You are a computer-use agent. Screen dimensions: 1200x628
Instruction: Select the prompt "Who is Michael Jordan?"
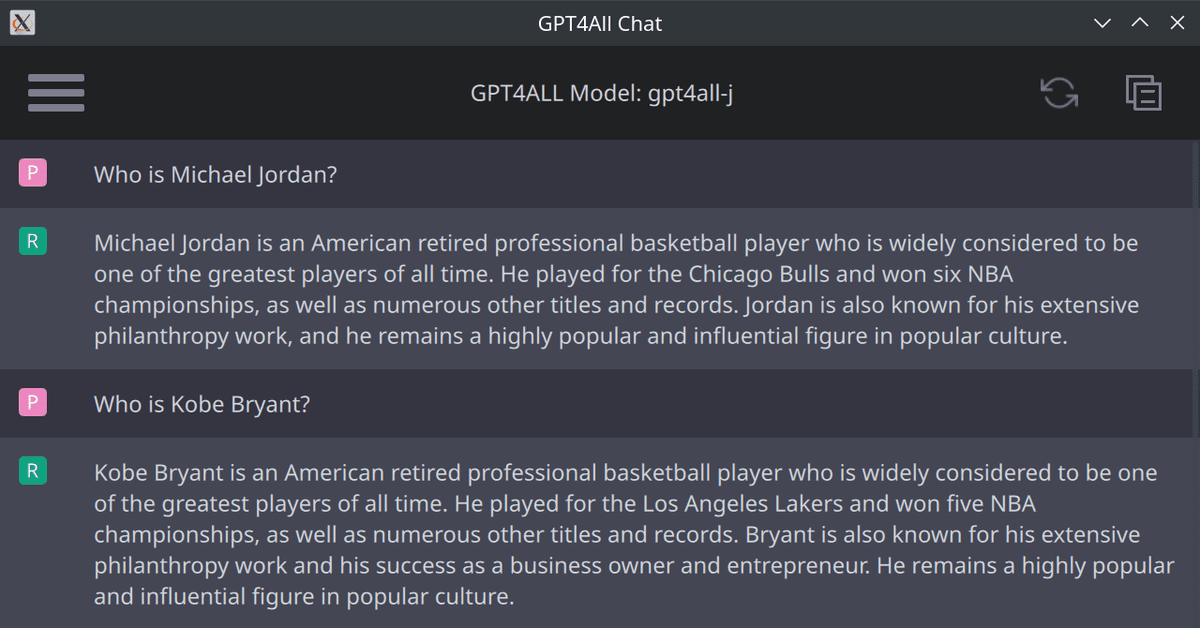(215, 174)
